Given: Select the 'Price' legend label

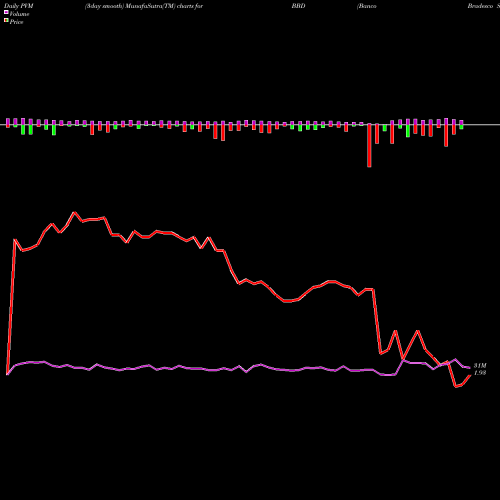Looking at the screenshot, I should 16,22.
